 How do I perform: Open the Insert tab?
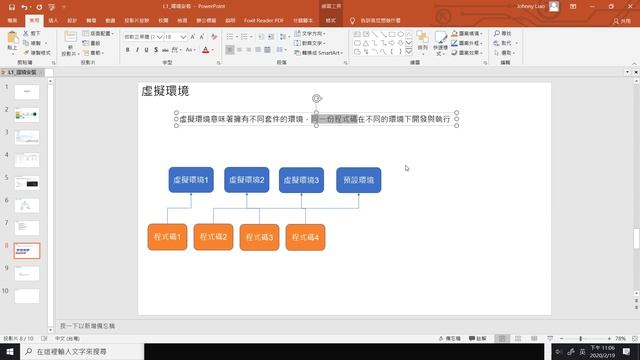coord(53,20)
